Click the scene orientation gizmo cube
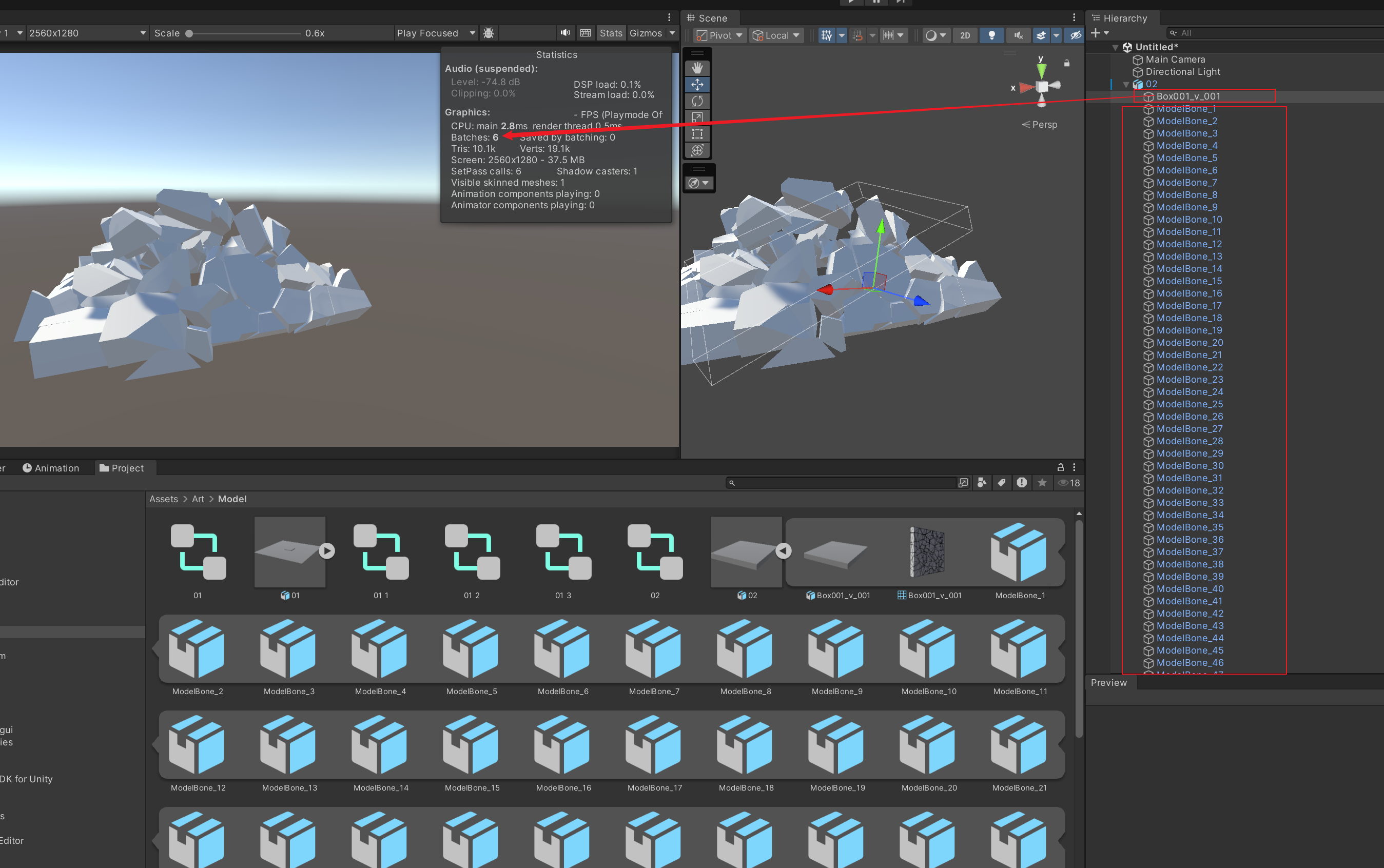The image size is (1384, 868). (x=1042, y=86)
